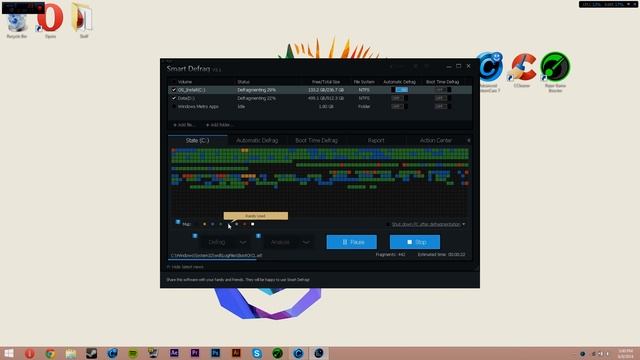The width and height of the screenshot is (640, 360).
Task: Click the share software news message
Action: (x=238, y=280)
